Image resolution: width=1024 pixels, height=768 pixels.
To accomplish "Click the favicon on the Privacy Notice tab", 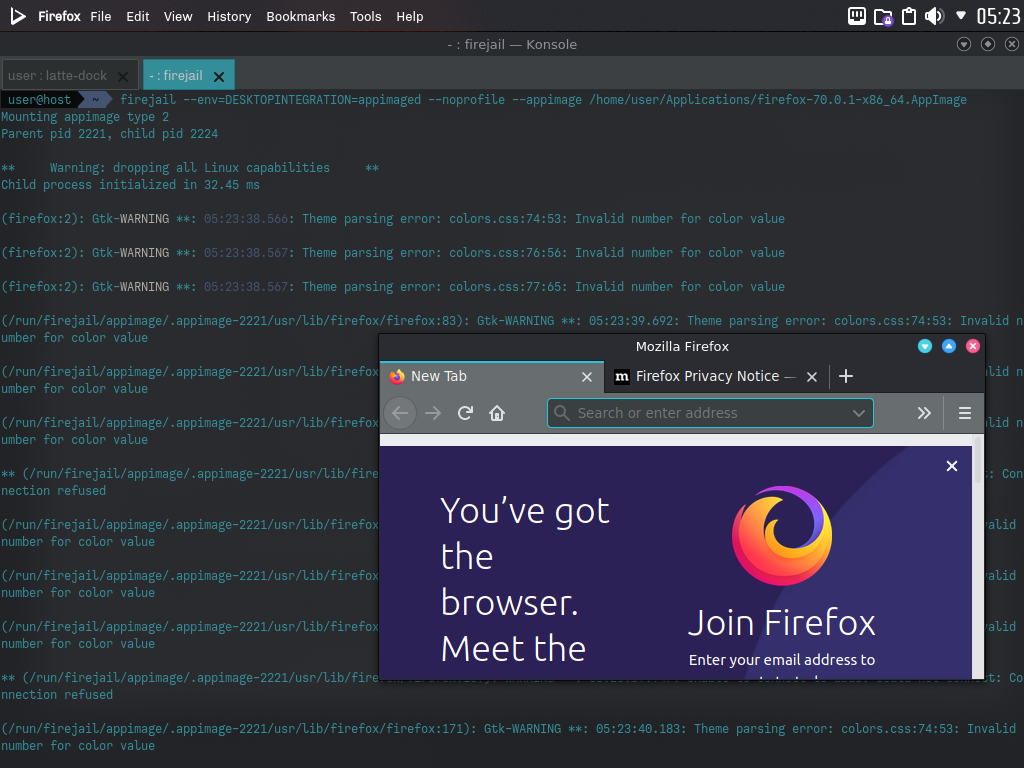I will coord(622,377).
